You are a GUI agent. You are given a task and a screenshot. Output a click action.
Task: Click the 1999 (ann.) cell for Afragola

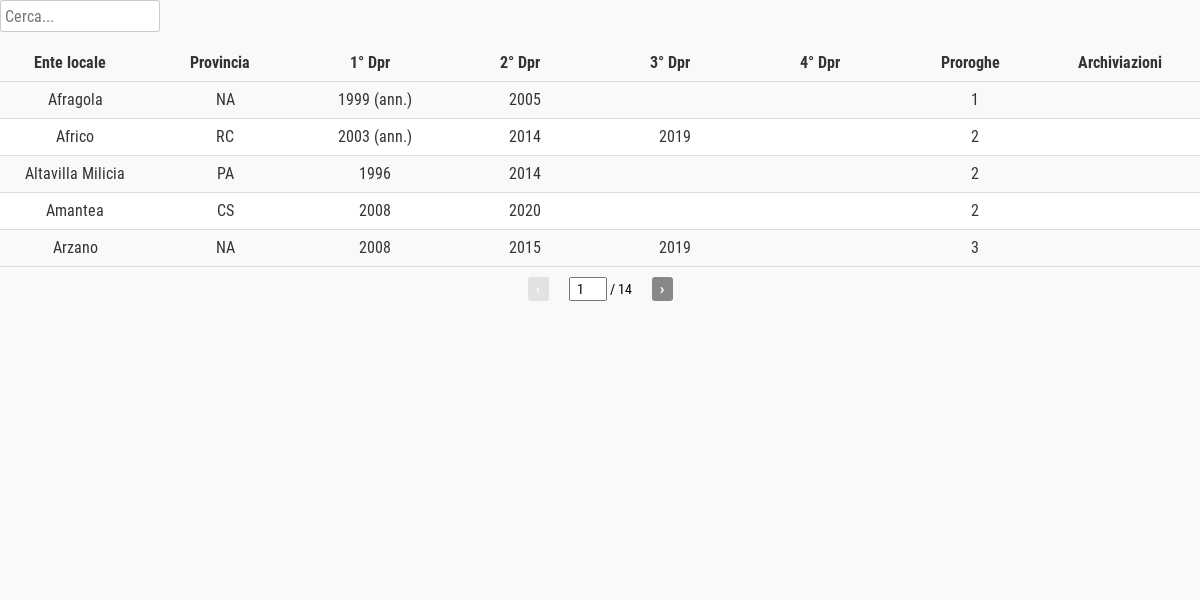[375, 100]
